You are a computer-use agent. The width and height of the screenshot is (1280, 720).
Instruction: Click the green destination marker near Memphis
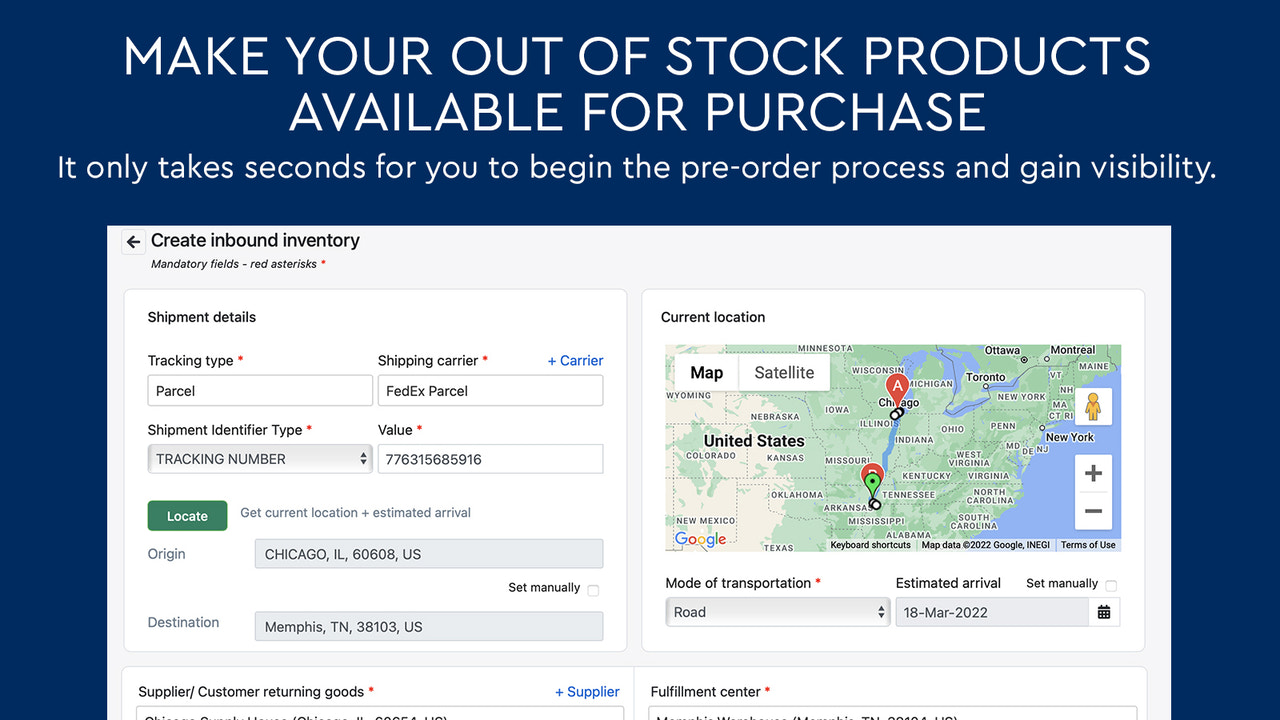coord(873,481)
